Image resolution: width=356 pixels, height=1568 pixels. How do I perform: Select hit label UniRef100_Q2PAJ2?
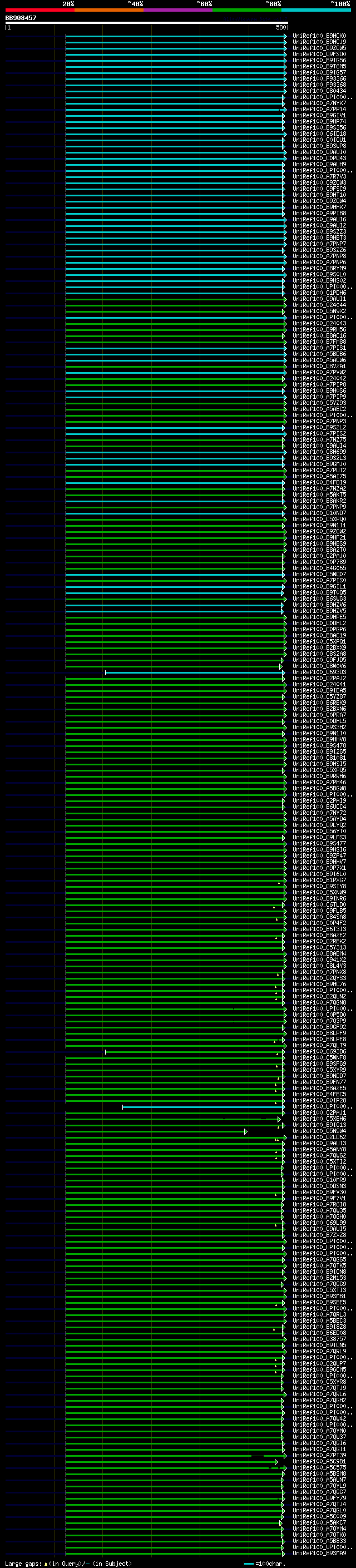(x=319, y=678)
